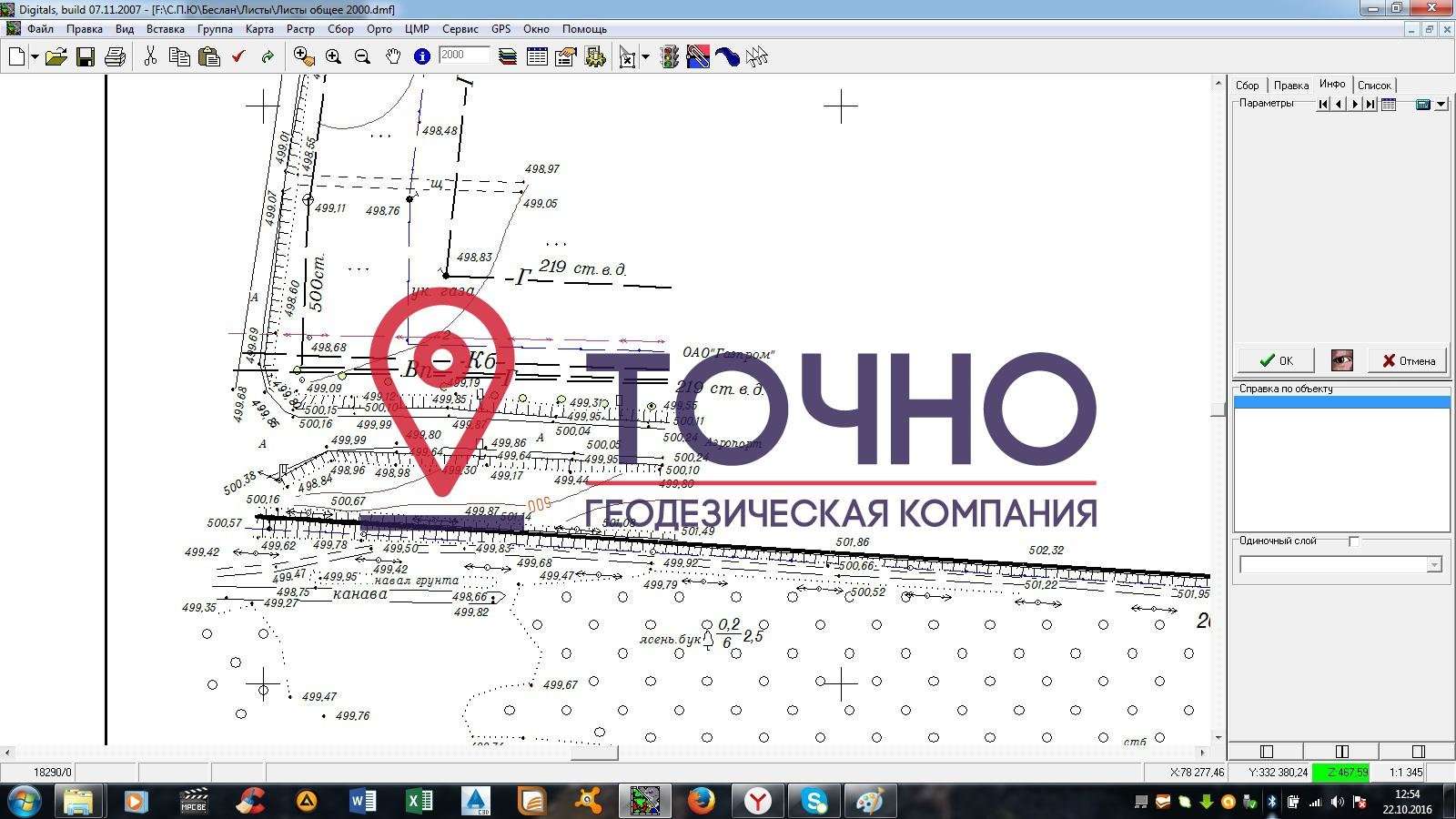The height and width of the screenshot is (819, 1456).
Task: Save the map with the floppy disk icon
Action: pyautogui.click(x=85, y=57)
